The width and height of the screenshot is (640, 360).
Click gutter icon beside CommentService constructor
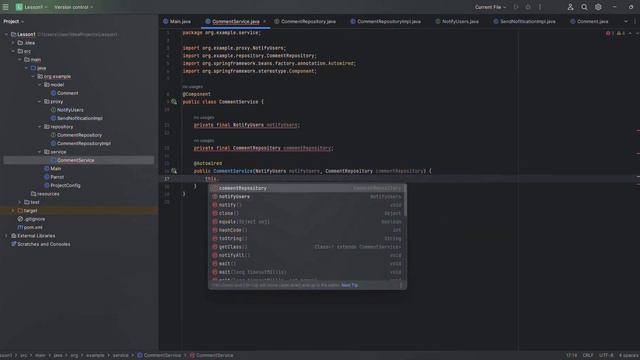[x=174, y=171]
